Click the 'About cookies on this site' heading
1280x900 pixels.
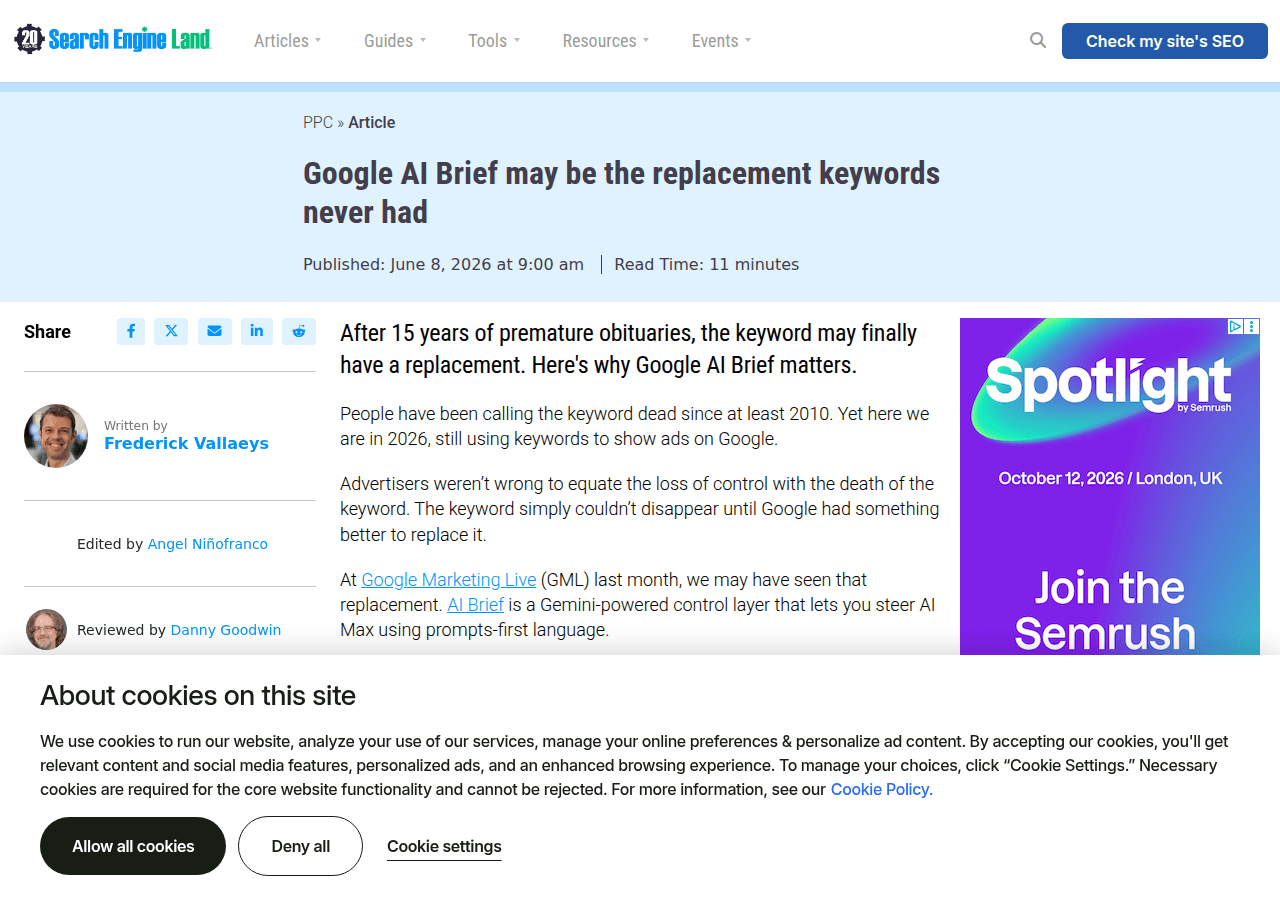[198, 695]
